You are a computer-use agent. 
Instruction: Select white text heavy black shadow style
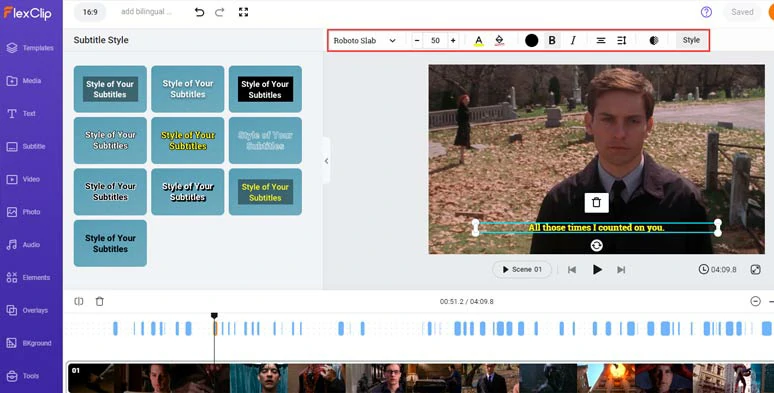tap(188, 192)
